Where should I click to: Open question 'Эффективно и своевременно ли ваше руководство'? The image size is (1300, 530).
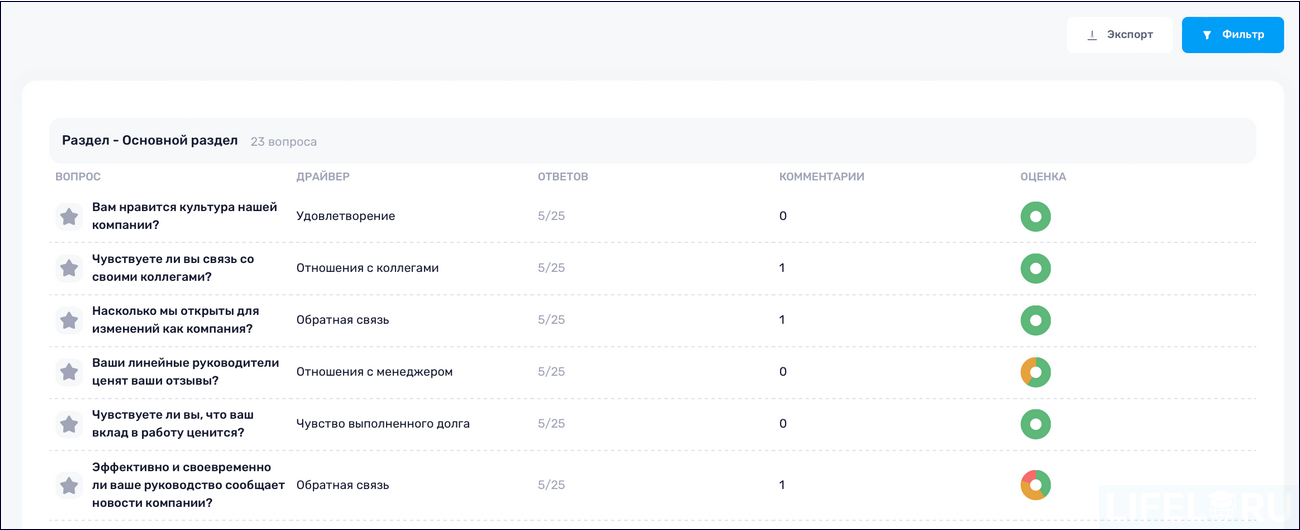(x=188, y=485)
